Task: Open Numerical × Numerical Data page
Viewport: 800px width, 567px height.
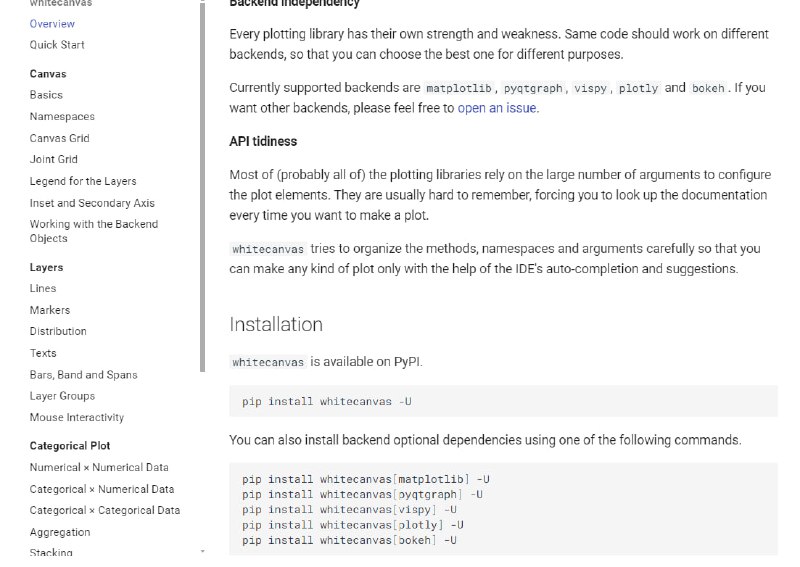Action: 99,468
